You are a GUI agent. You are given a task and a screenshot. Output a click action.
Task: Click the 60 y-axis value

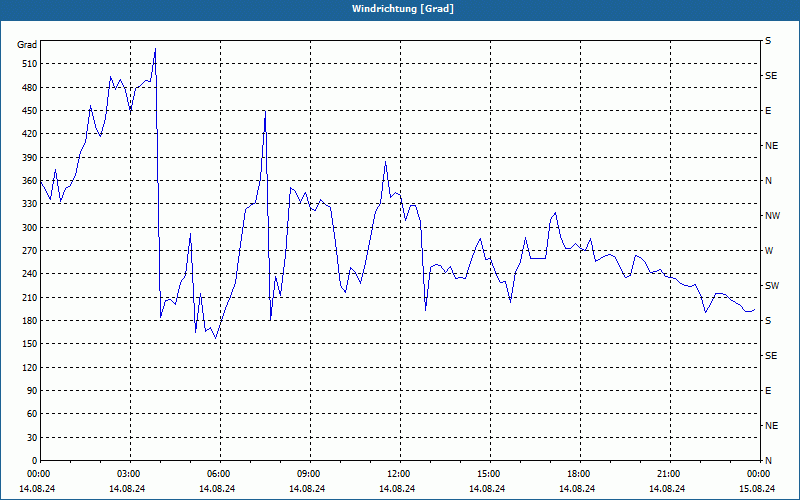point(32,413)
